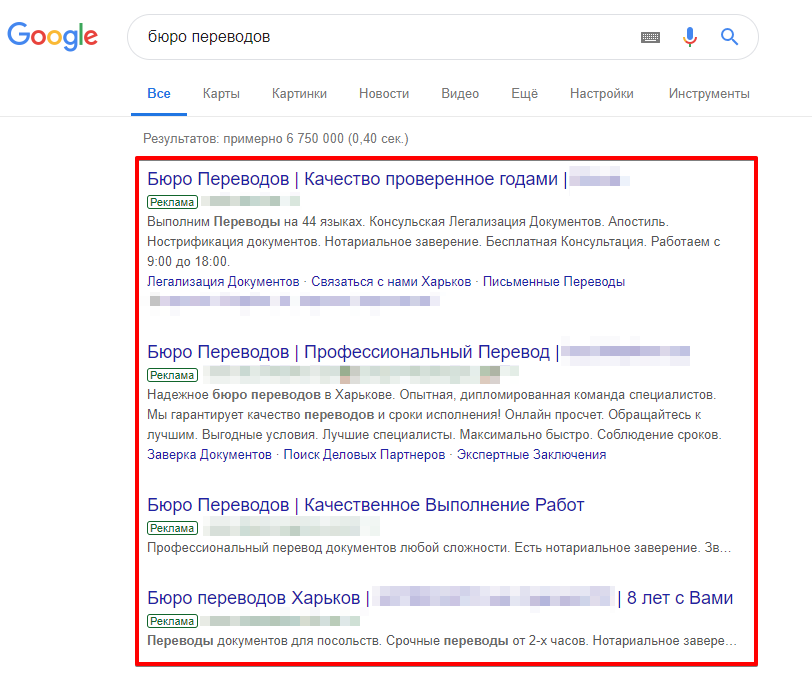The height and width of the screenshot is (676, 812).
Task: Activate voice search with the microphone icon
Action: 690,36
